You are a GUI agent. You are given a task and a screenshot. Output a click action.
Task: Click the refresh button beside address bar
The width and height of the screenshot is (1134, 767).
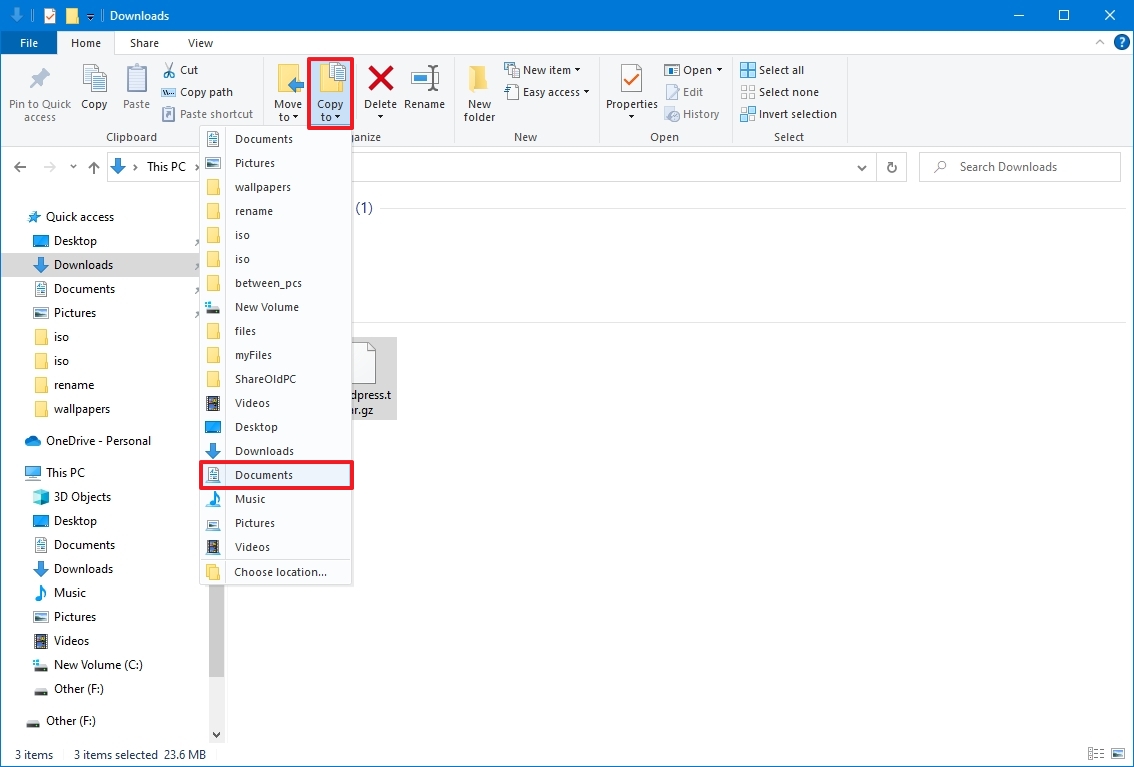(892, 167)
